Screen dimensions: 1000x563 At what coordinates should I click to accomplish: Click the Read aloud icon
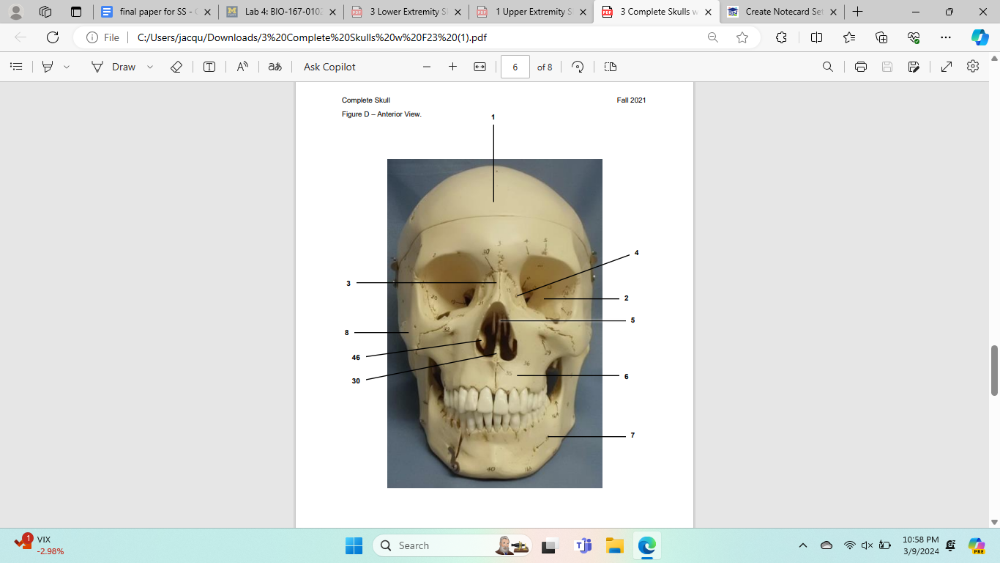pyautogui.click(x=242, y=67)
